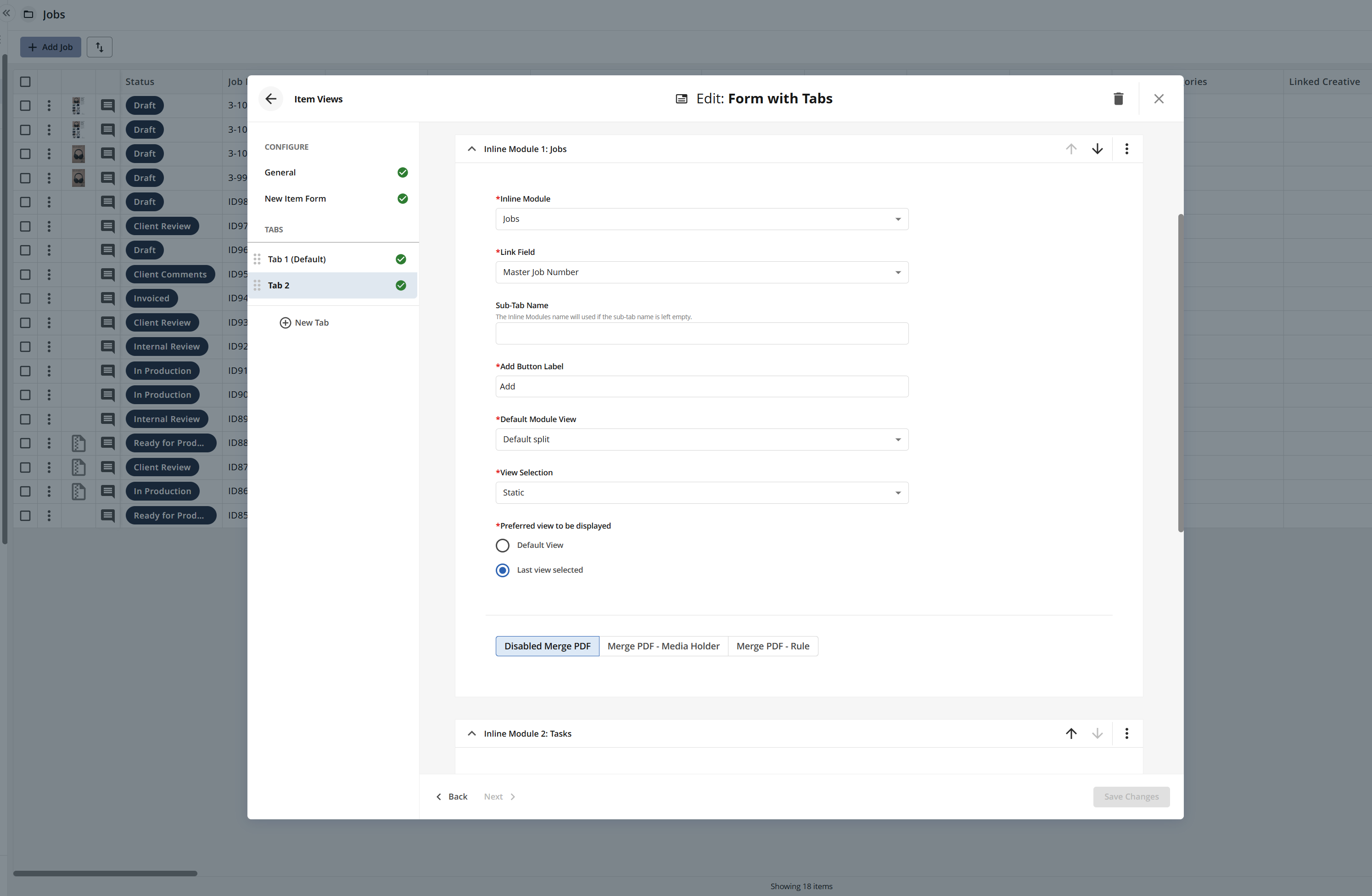
Task: Click the Save Changes button
Action: 1131,797
